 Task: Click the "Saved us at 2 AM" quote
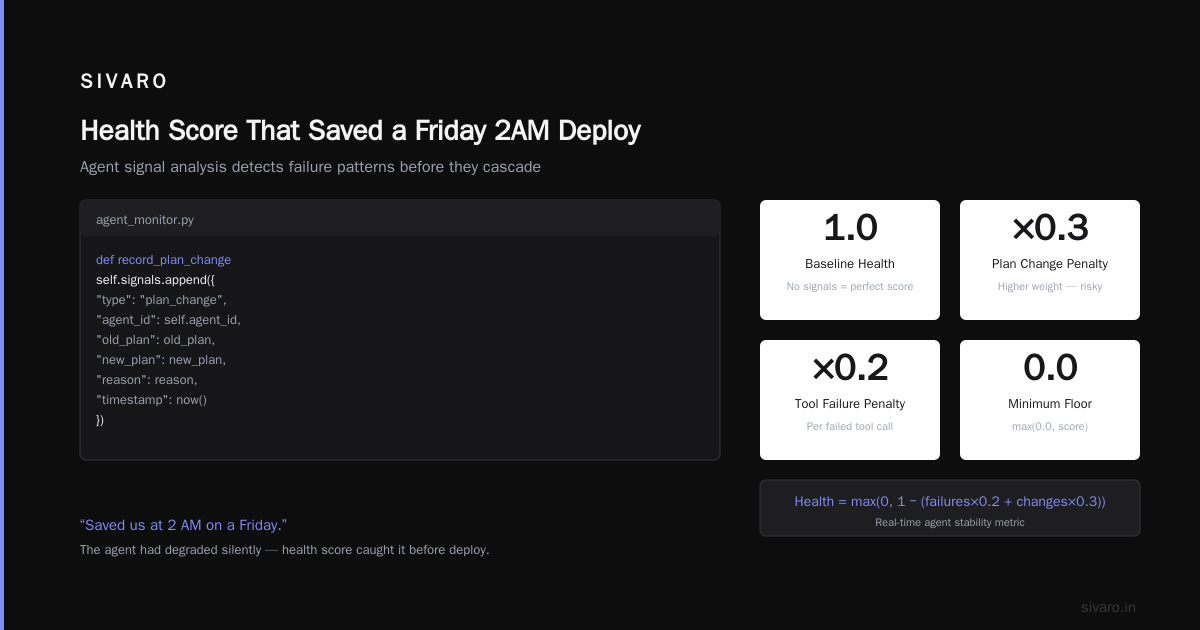coord(183,525)
